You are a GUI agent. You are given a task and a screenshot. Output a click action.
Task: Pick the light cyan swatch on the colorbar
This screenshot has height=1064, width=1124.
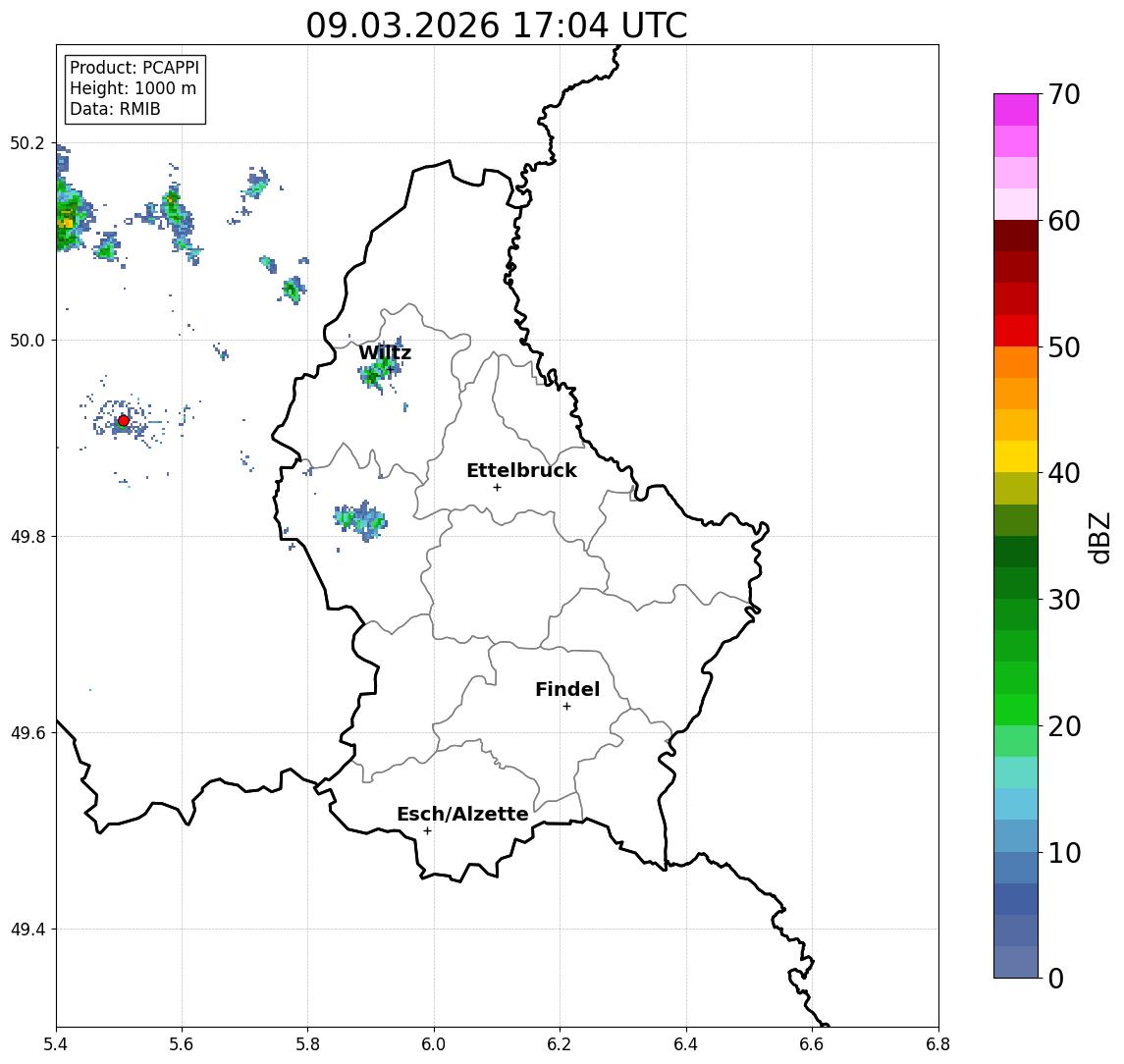[x=1016, y=772]
